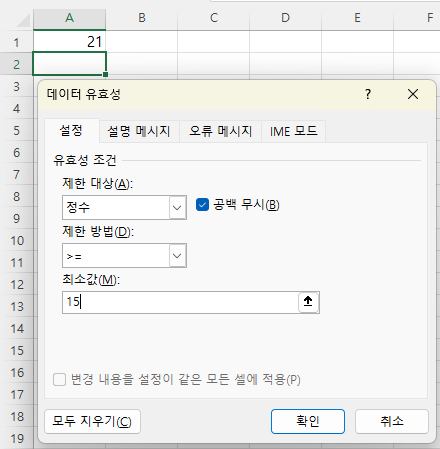Select row 5 header

[16, 130]
